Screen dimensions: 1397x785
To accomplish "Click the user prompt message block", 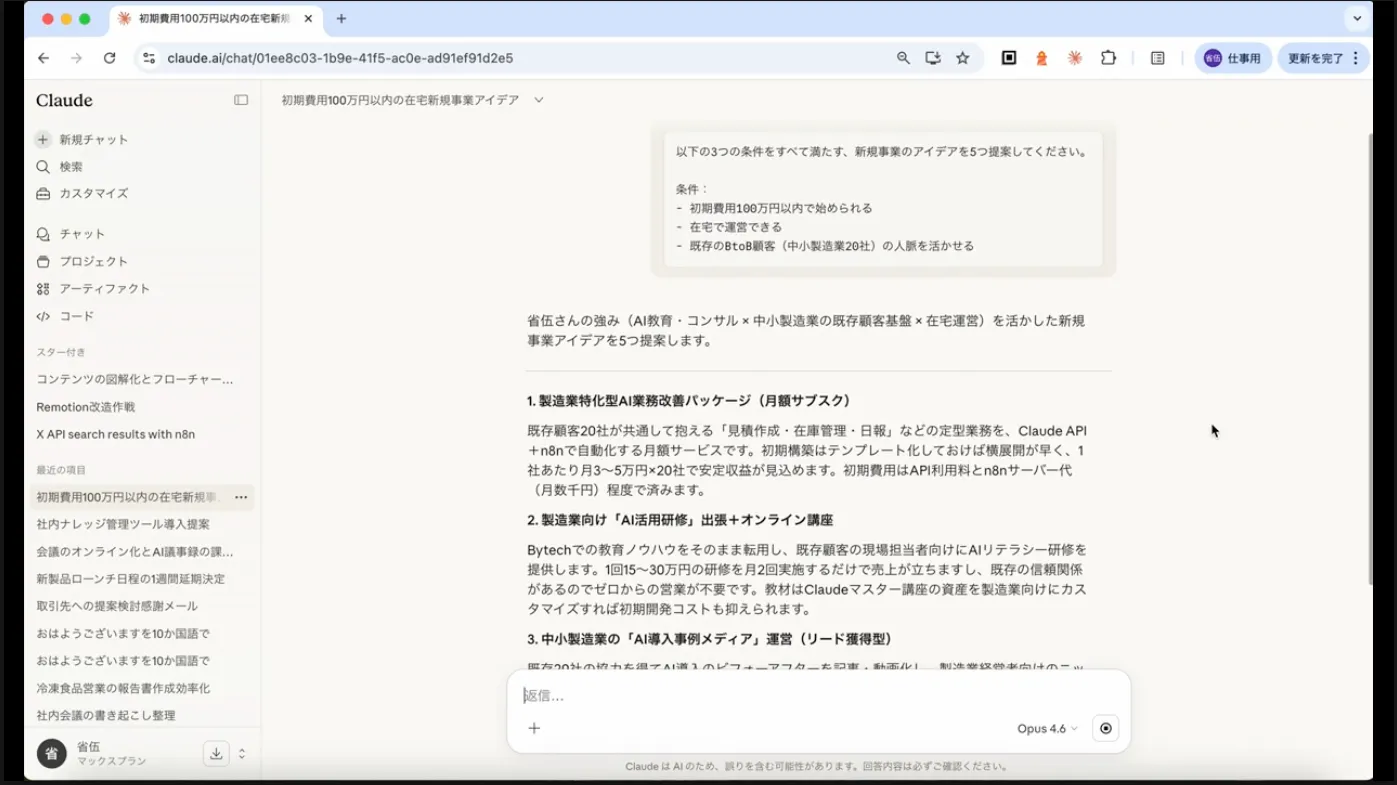I will point(883,199).
